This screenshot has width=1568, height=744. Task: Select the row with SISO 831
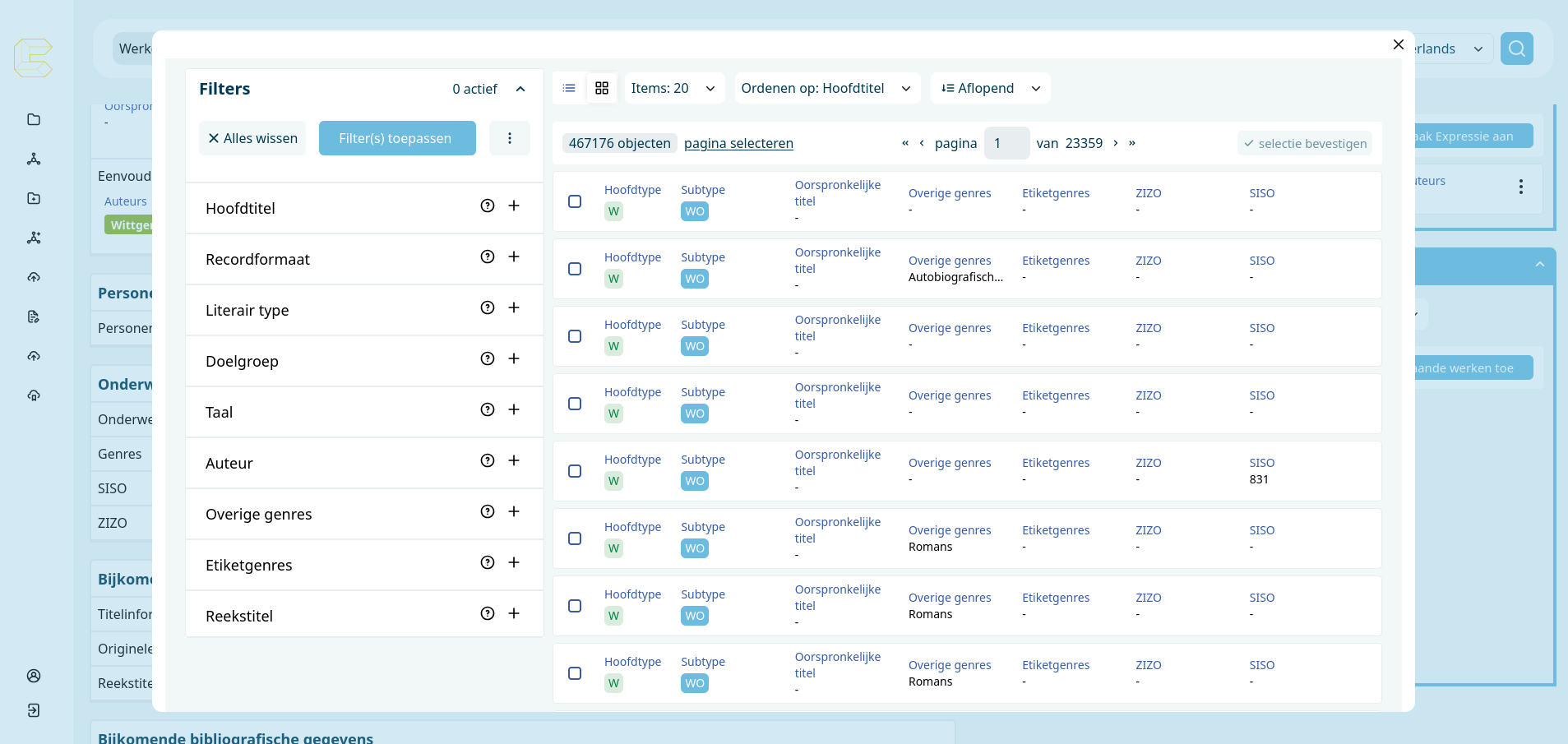[575, 471]
